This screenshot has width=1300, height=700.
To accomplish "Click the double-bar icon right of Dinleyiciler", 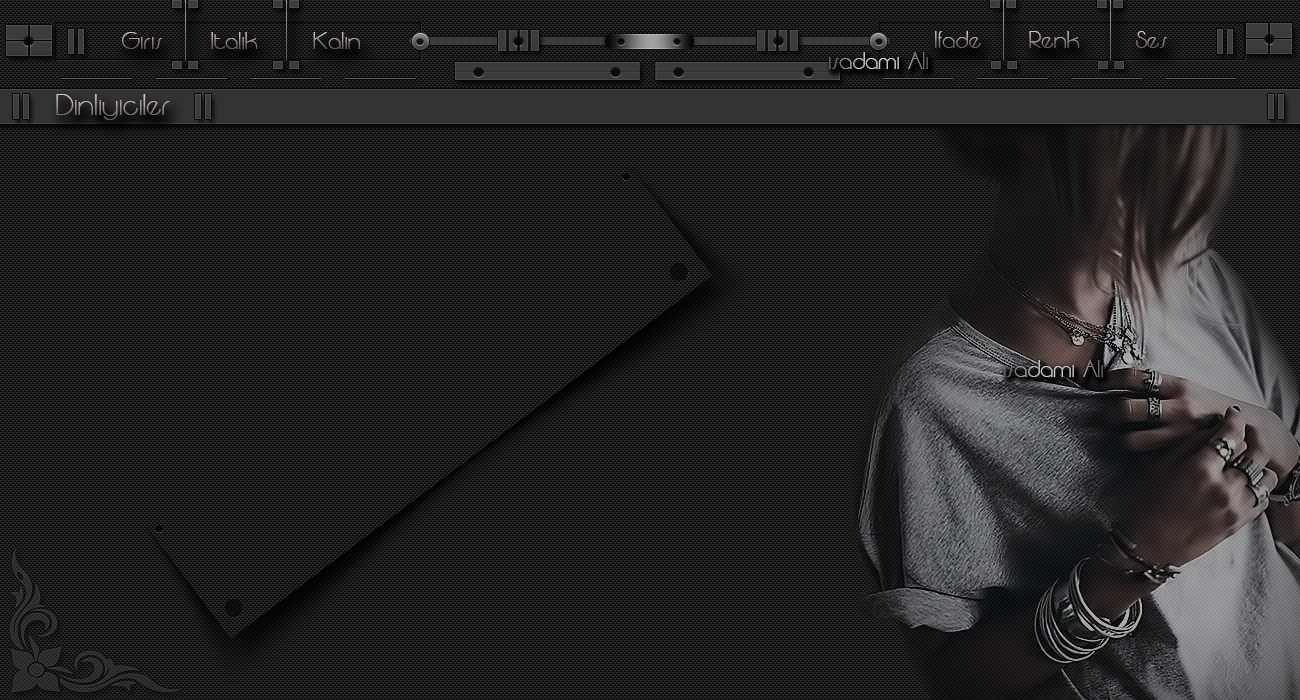I will coord(203,106).
